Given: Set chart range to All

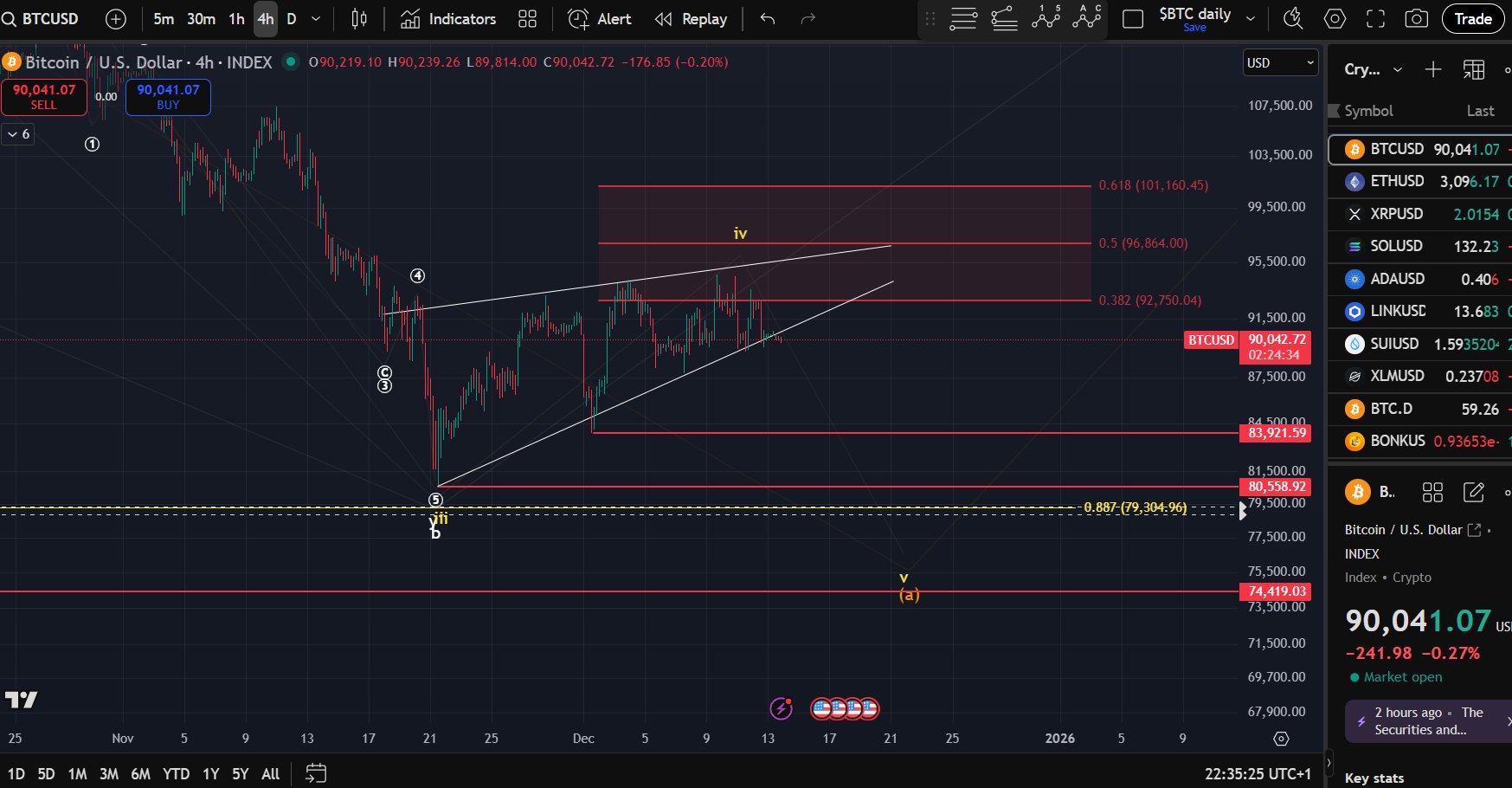Looking at the screenshot, I should pyautogui.click(x=270, y=774).
